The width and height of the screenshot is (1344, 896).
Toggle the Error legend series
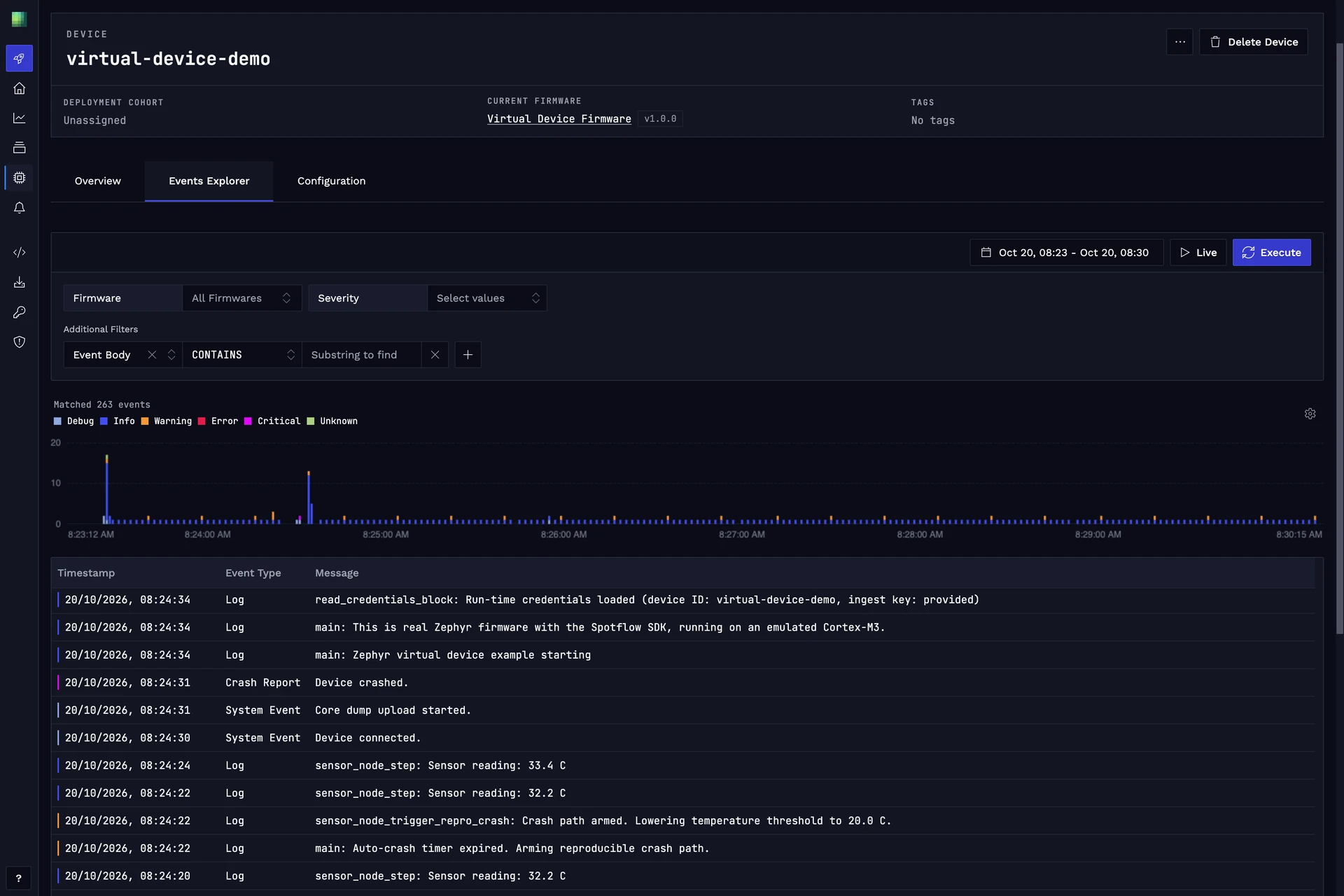[x=218, y=421]
